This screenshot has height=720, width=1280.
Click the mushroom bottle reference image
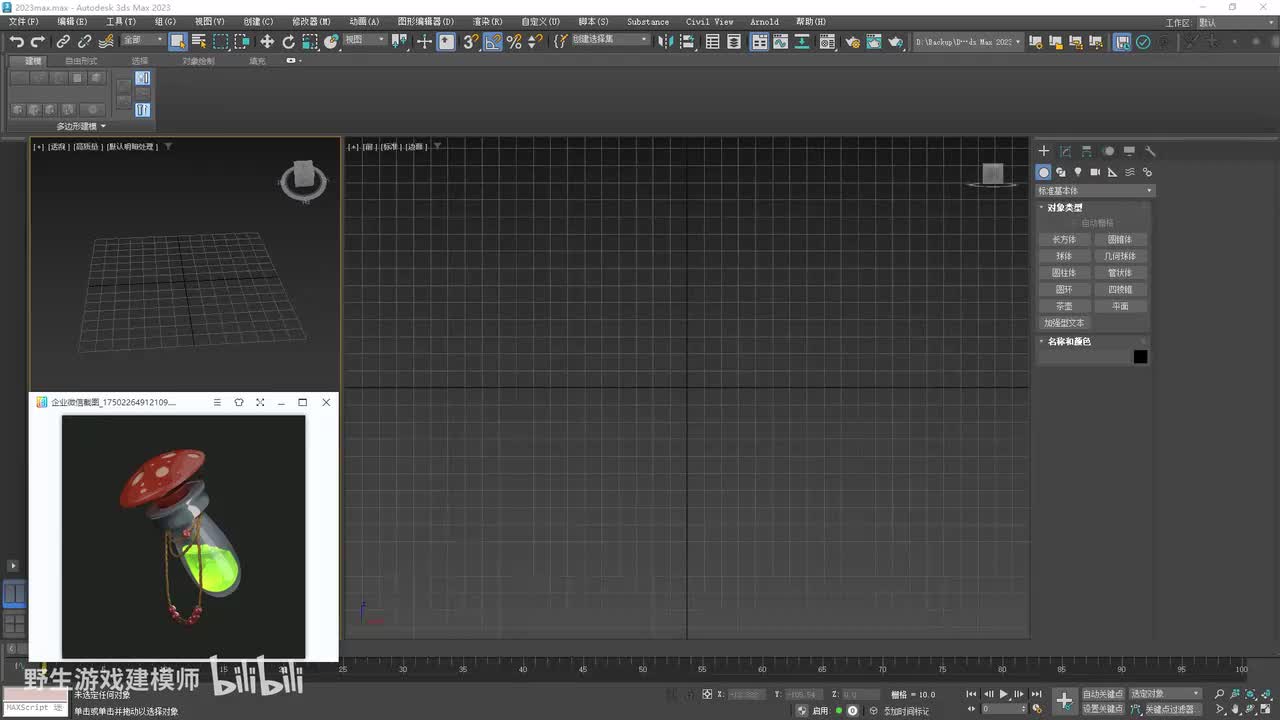point(184,536)
